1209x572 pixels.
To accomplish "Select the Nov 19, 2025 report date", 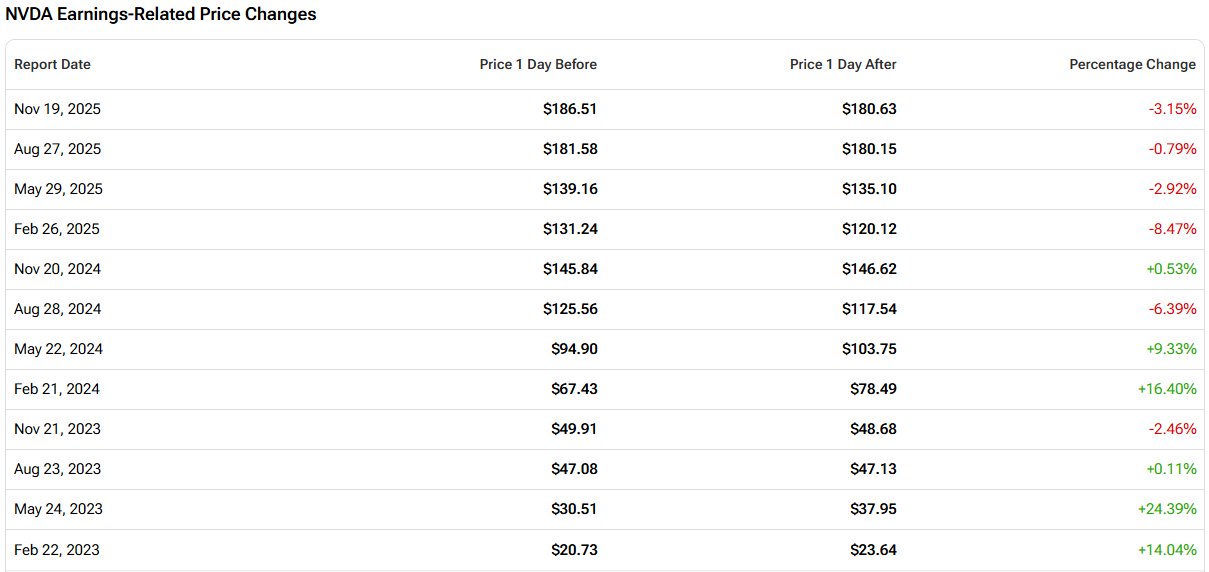I will point(57,109).
